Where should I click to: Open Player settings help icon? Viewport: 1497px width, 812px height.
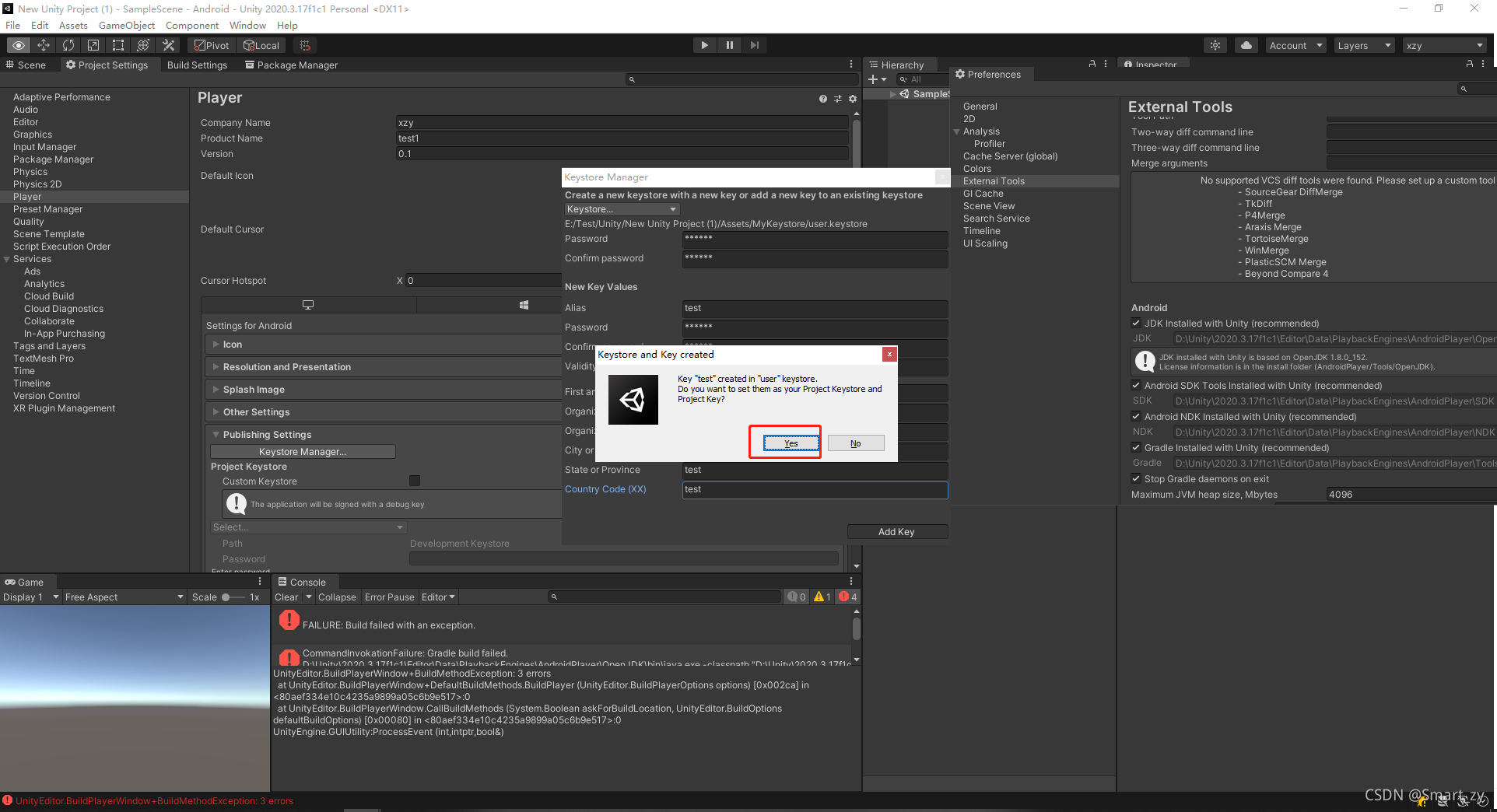click(x=823, y=99)
